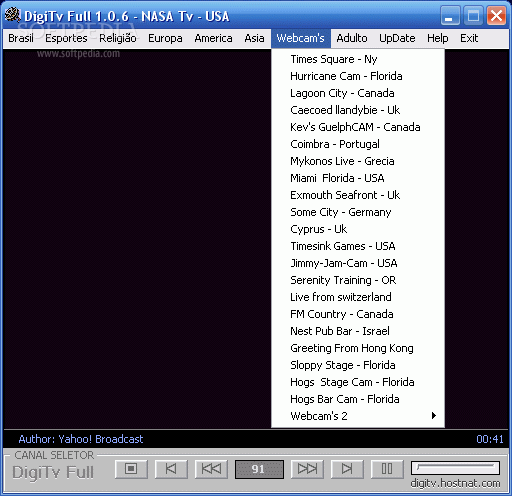This screenshot has width=512, height=496.
Task: Select Hogs Stage Cam - Florida
Action: (358, 382)
